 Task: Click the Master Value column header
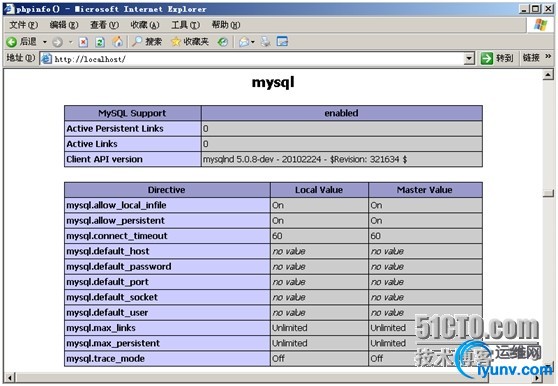425,190
